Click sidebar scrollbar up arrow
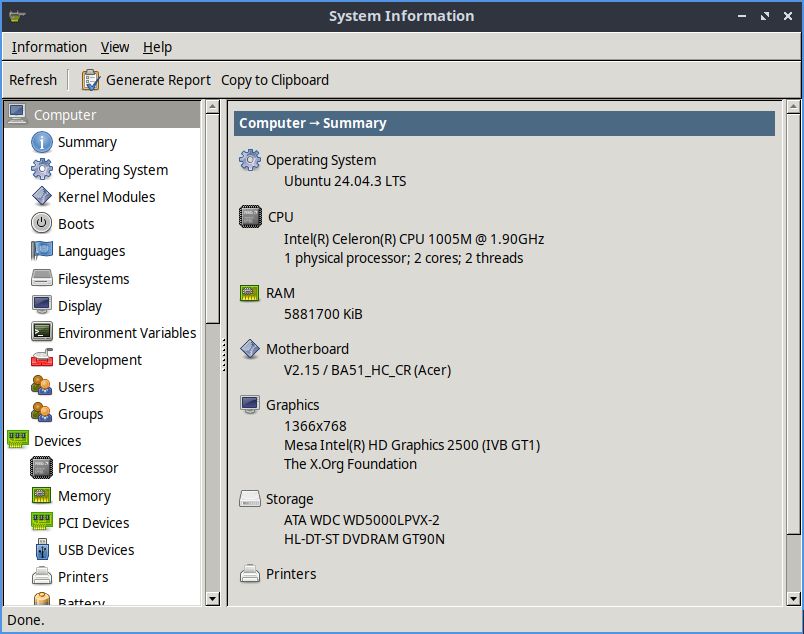Viewport: 804px width, 634px height. tap(212, 107)
